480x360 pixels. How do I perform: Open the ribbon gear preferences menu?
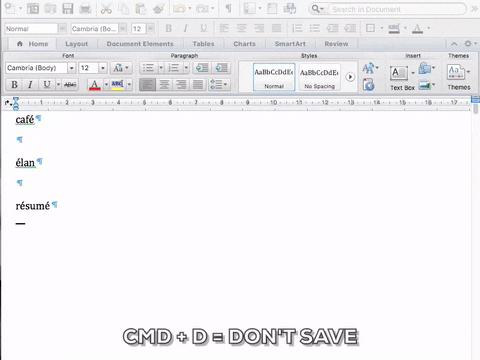point(470,44)
